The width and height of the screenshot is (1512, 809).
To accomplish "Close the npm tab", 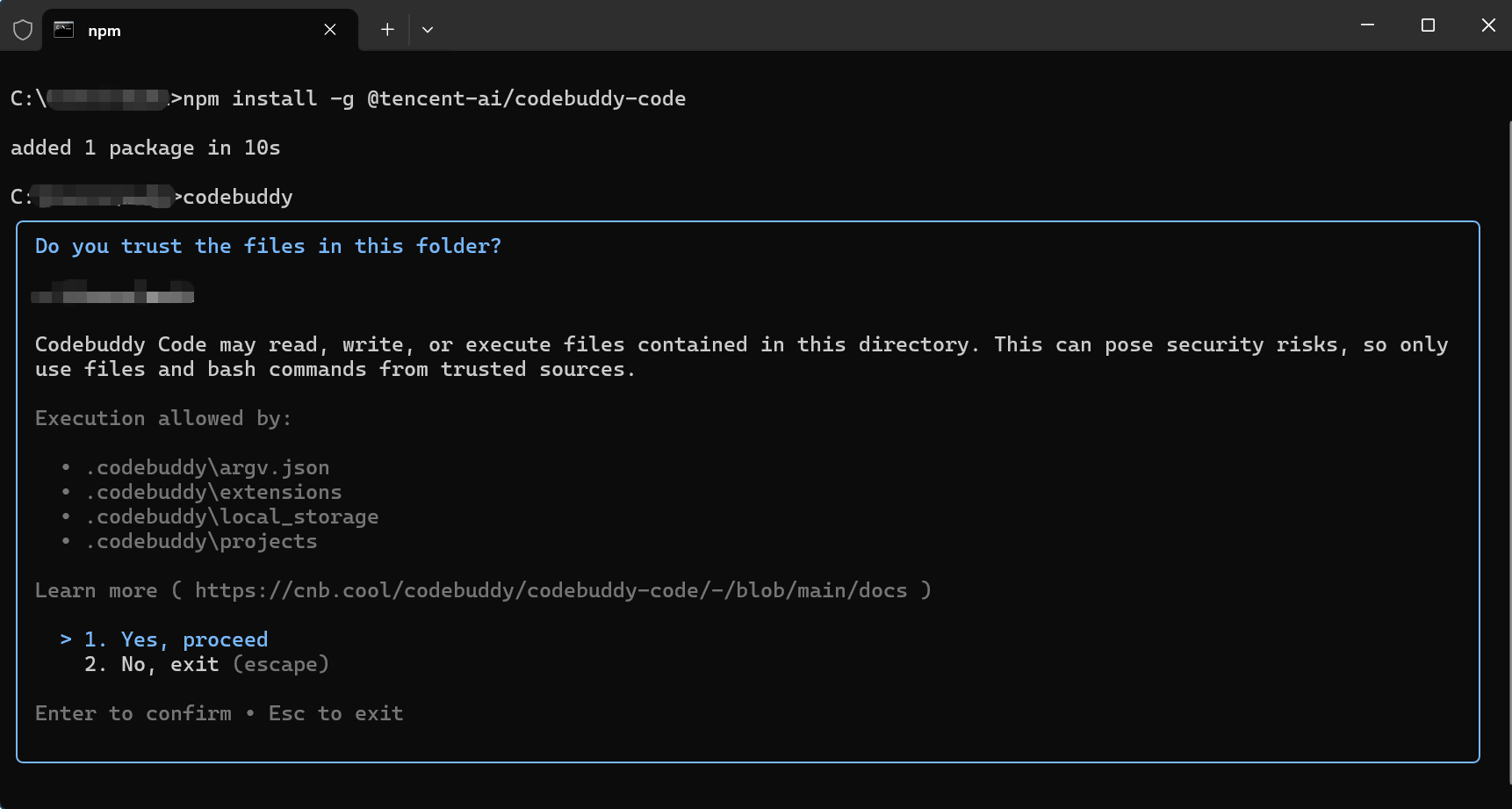I will pos(330,30).
